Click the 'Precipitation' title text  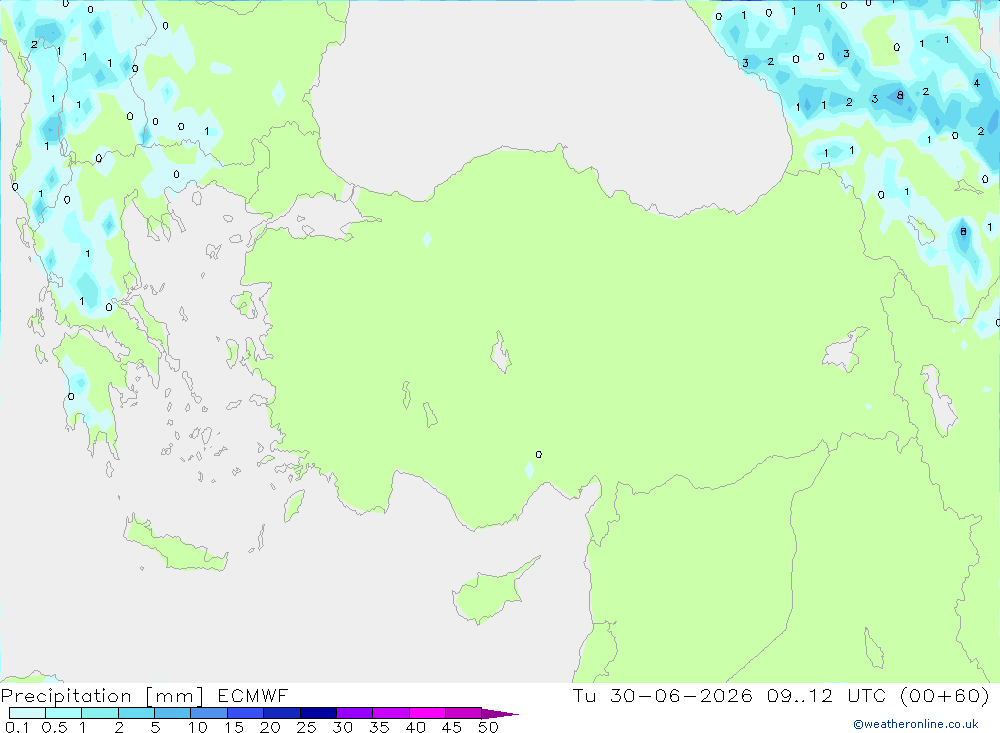[66, 696]
